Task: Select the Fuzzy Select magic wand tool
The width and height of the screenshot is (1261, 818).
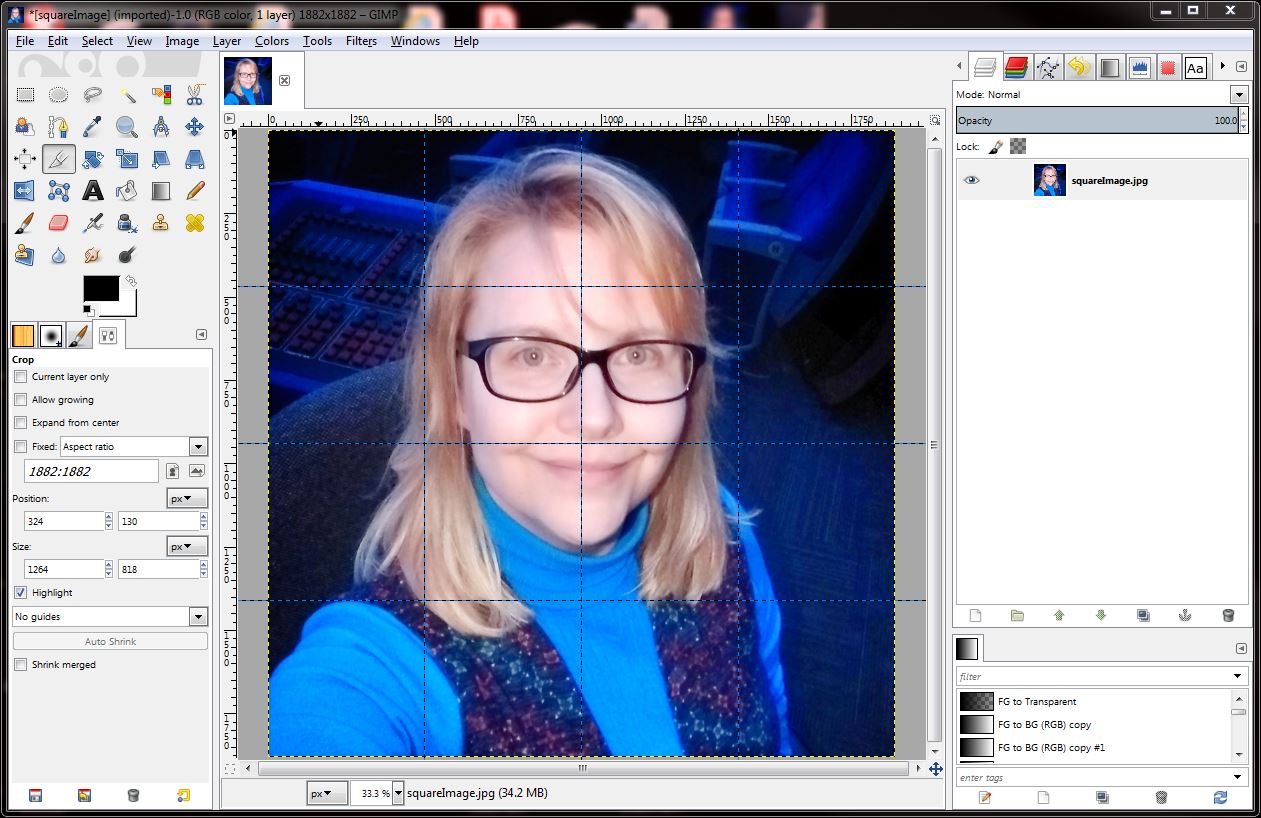Action: [127, 94]
